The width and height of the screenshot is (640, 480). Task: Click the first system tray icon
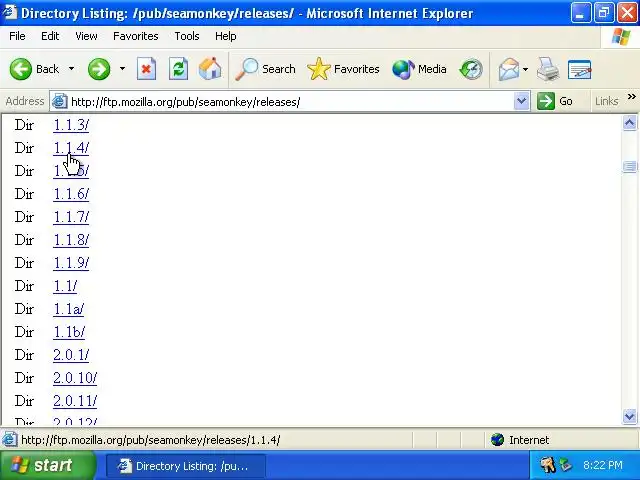[547, 465]
